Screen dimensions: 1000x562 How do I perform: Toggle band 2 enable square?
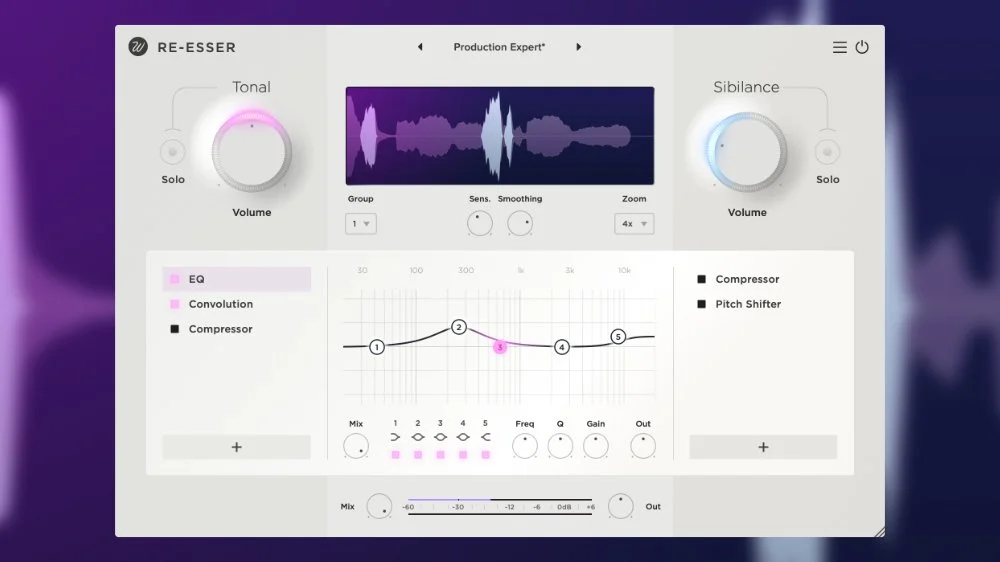click(x=418, y=455)
